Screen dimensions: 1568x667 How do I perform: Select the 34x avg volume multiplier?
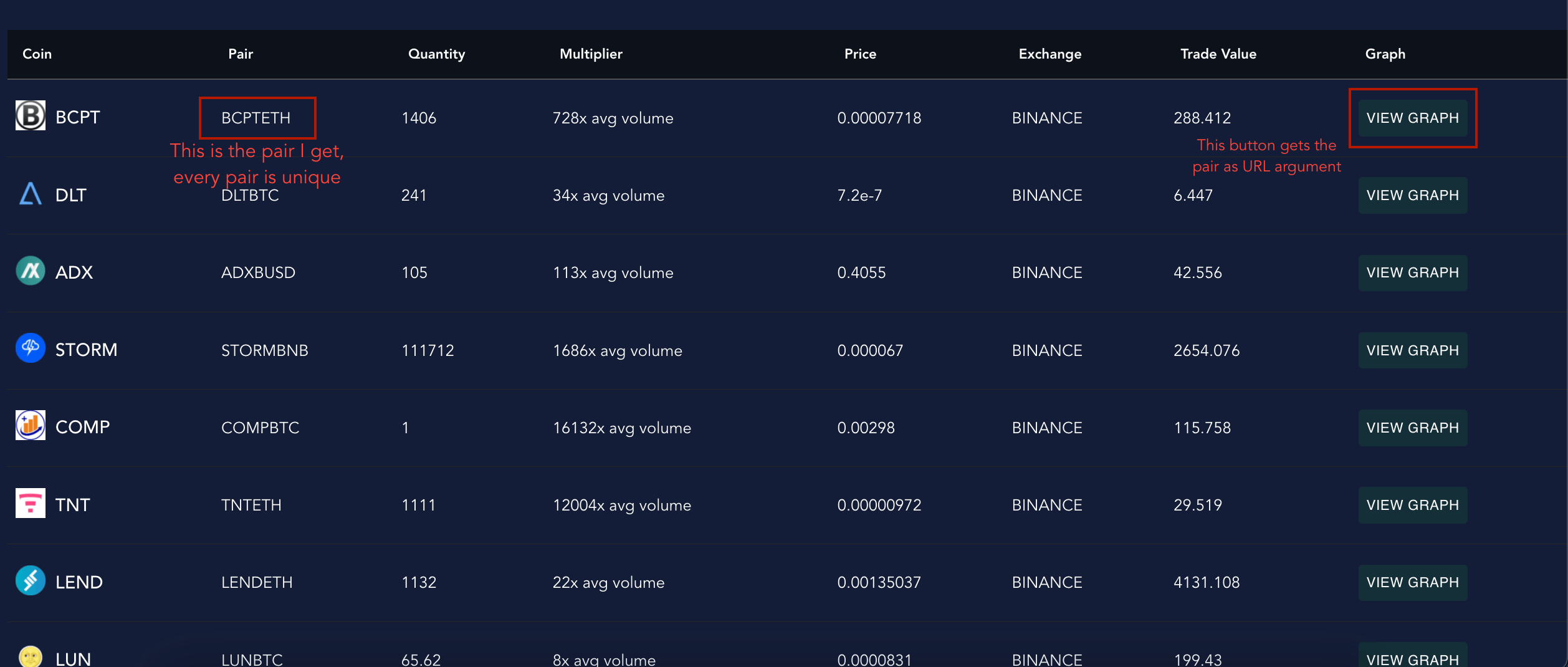609,195
